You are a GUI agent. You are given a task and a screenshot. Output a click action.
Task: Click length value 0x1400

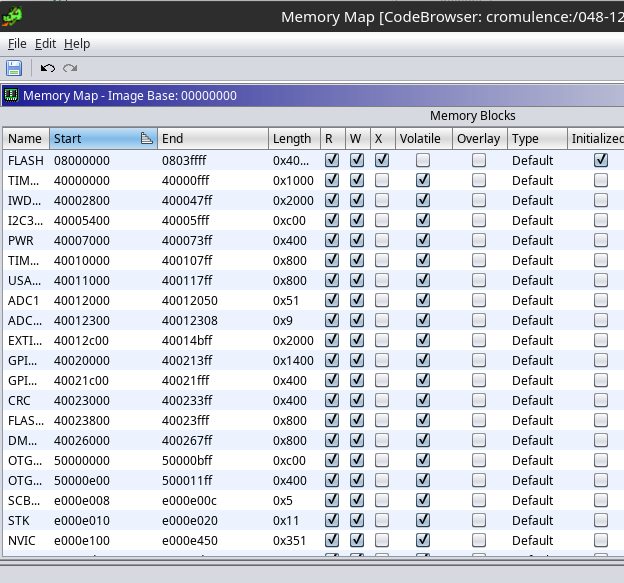coord(293,361)
